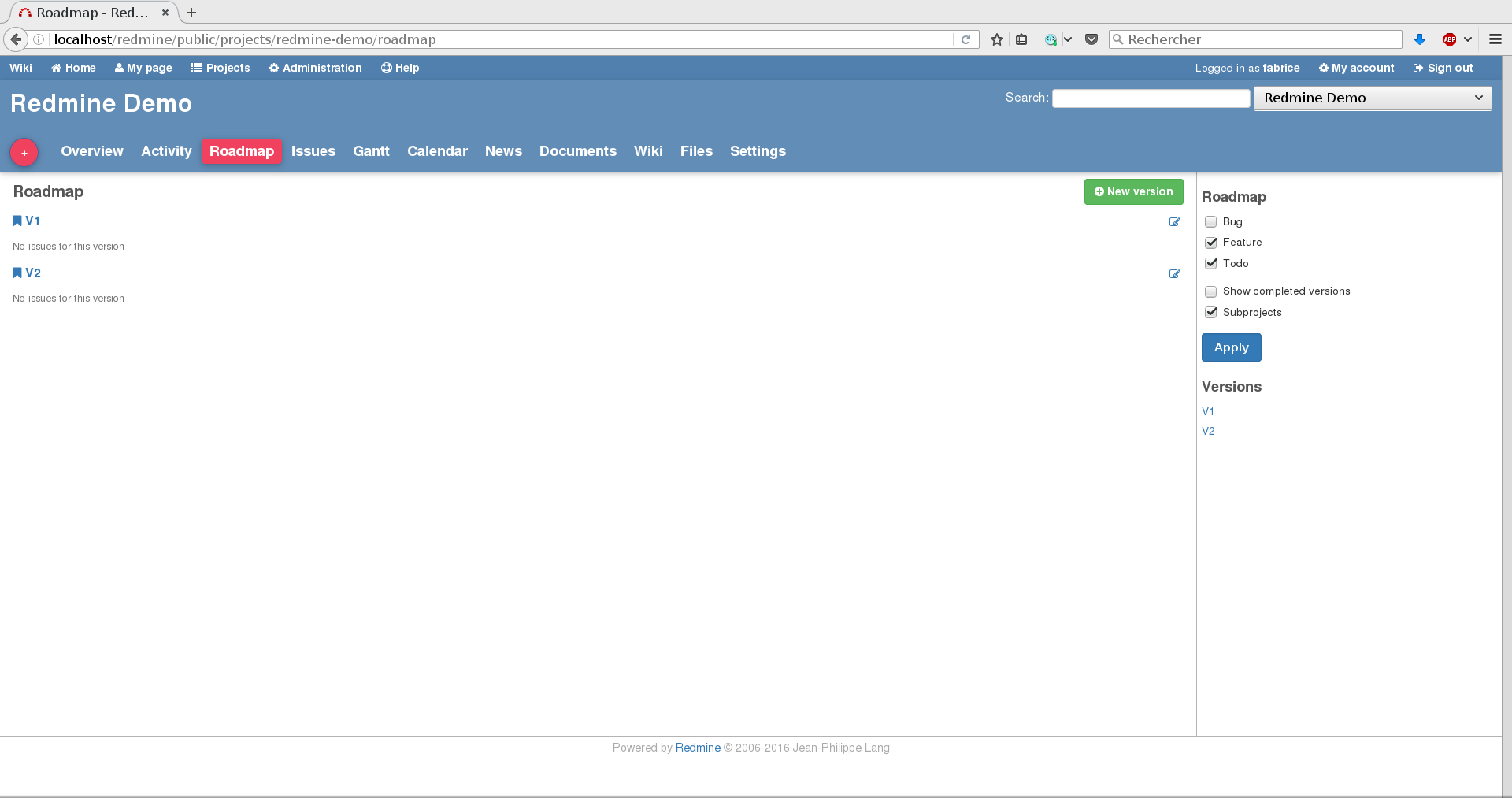
Task: Sign out of Redmine
Action: [x=1443, y=68]
